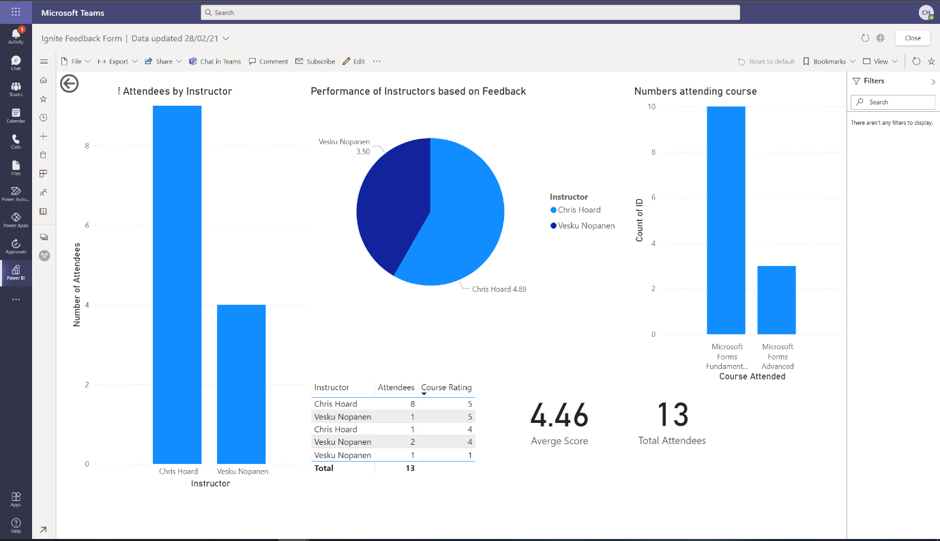Toggle Power BI hamburger navigation menu
Screen dimensions: 940x541
click(x=44, y=61)
